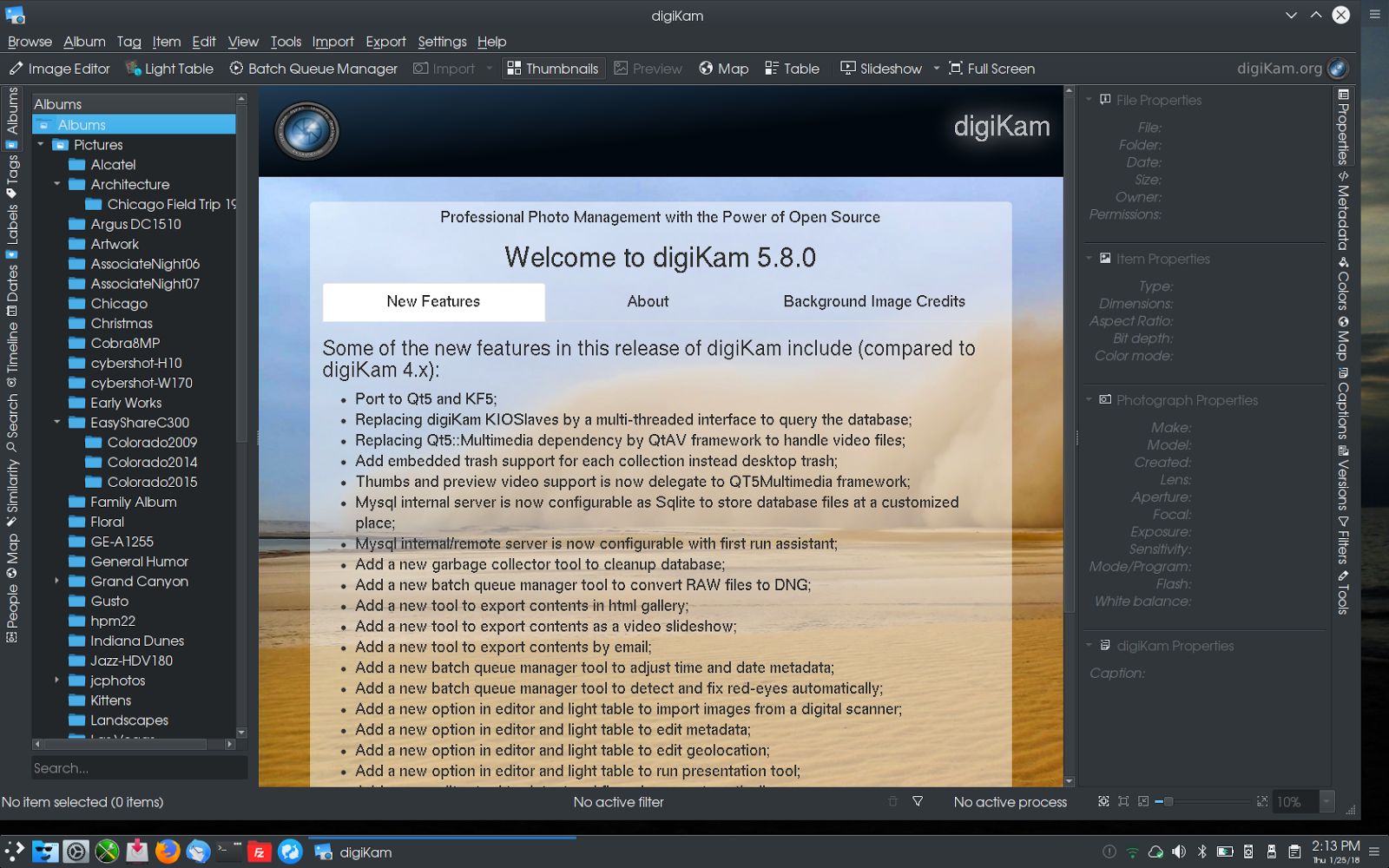1389x868 pixels.
Task: Open the terminal from the taskbar
Action: 229,851
